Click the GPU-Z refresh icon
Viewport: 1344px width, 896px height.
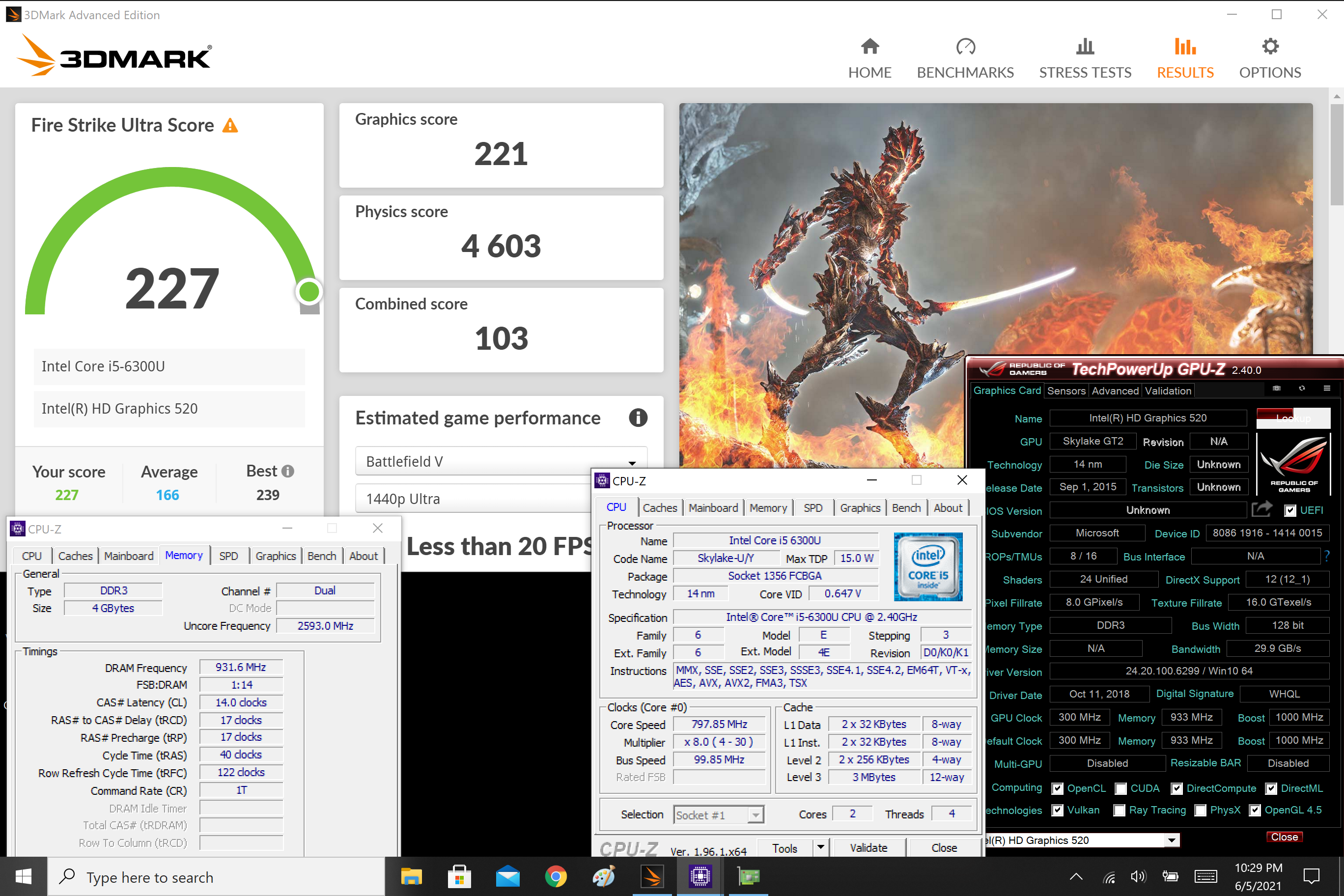pos(1302,389)
